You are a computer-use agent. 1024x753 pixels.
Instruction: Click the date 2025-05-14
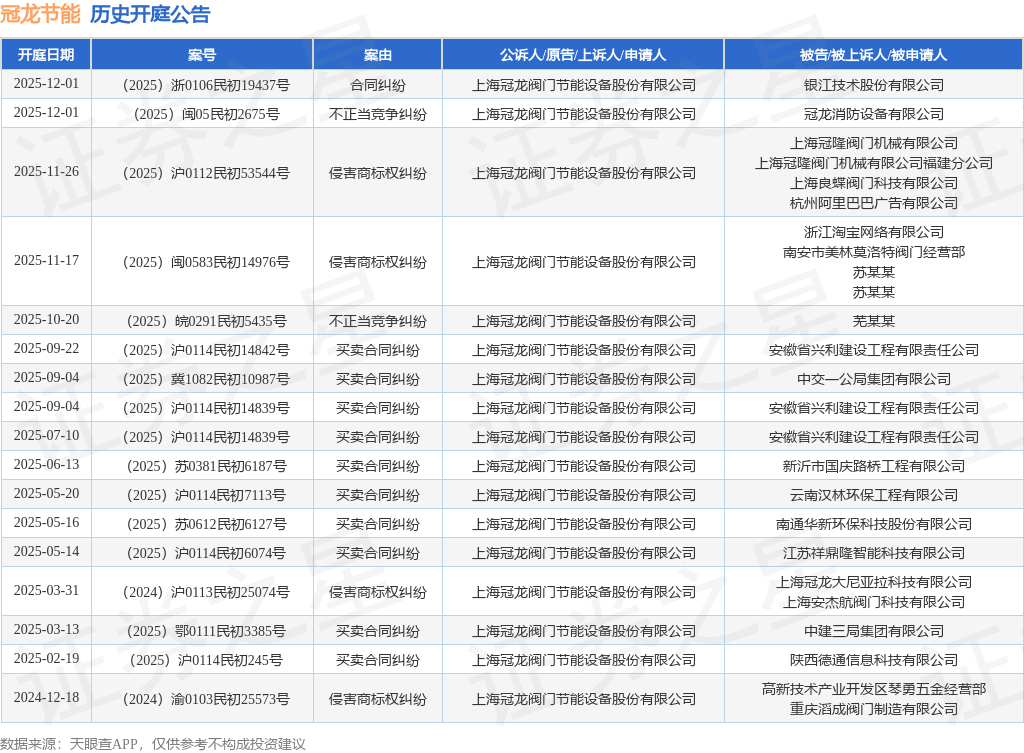[x=46, y=552]
